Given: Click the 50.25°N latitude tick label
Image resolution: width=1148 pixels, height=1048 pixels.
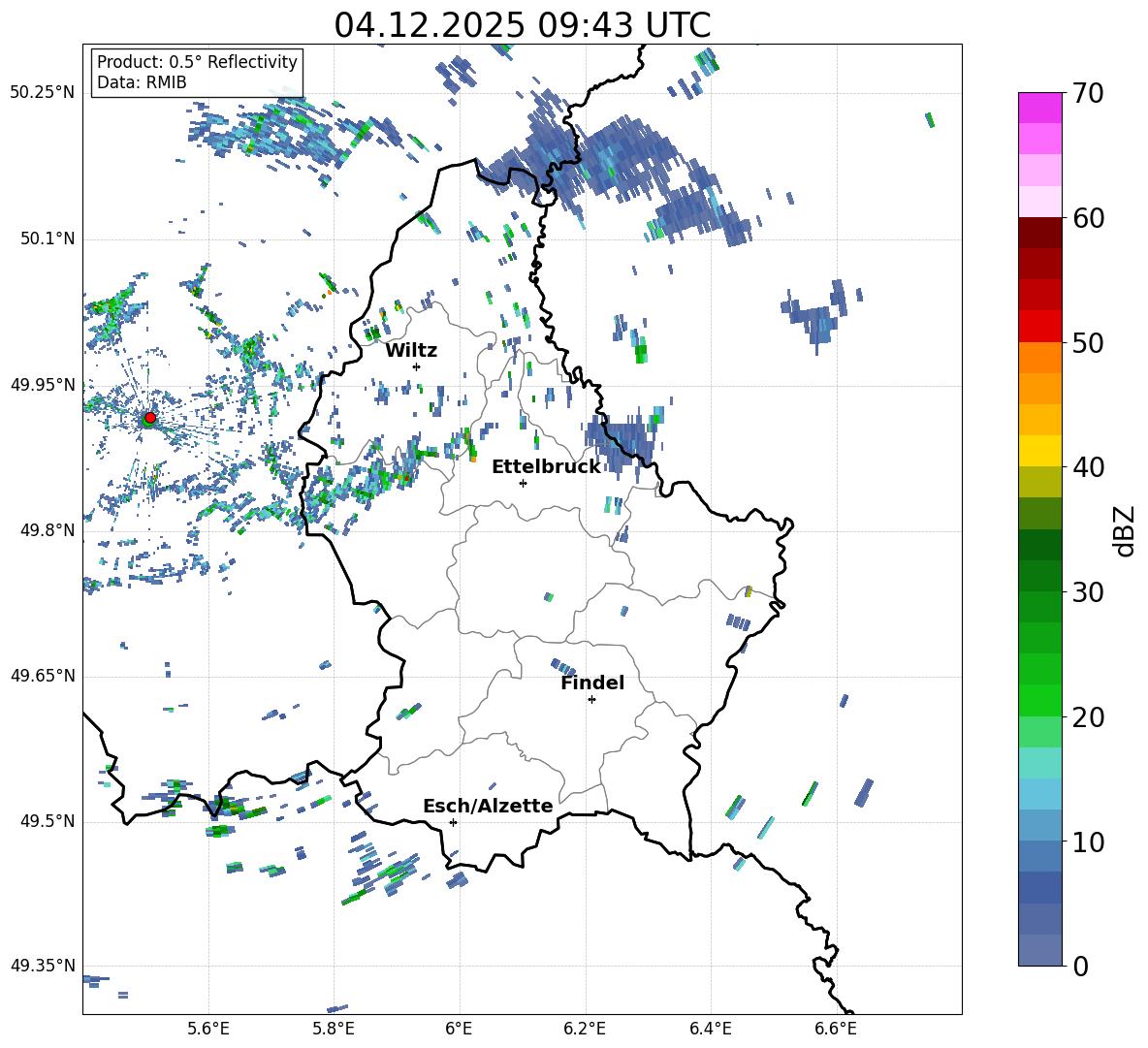Looking at the screenshot, I should [x=42, y=92].
